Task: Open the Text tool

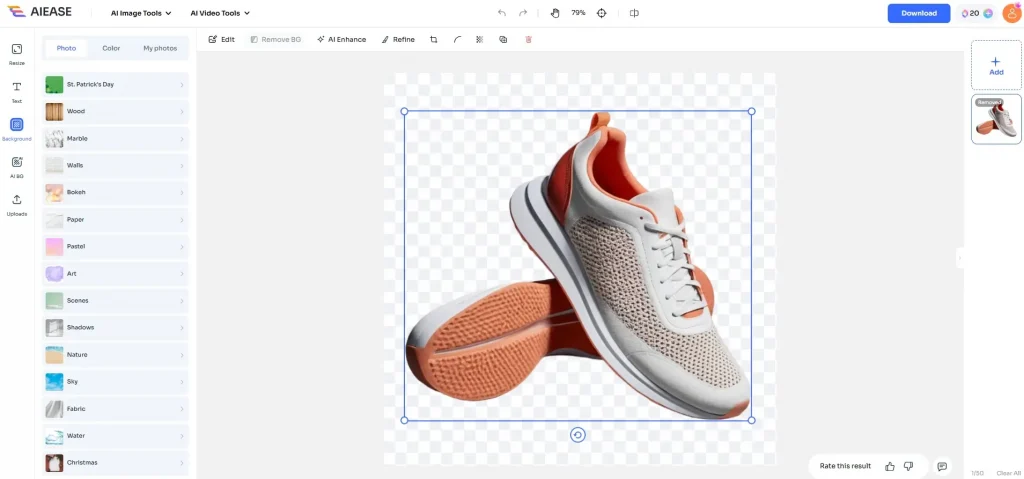Action: coord(17,89)
